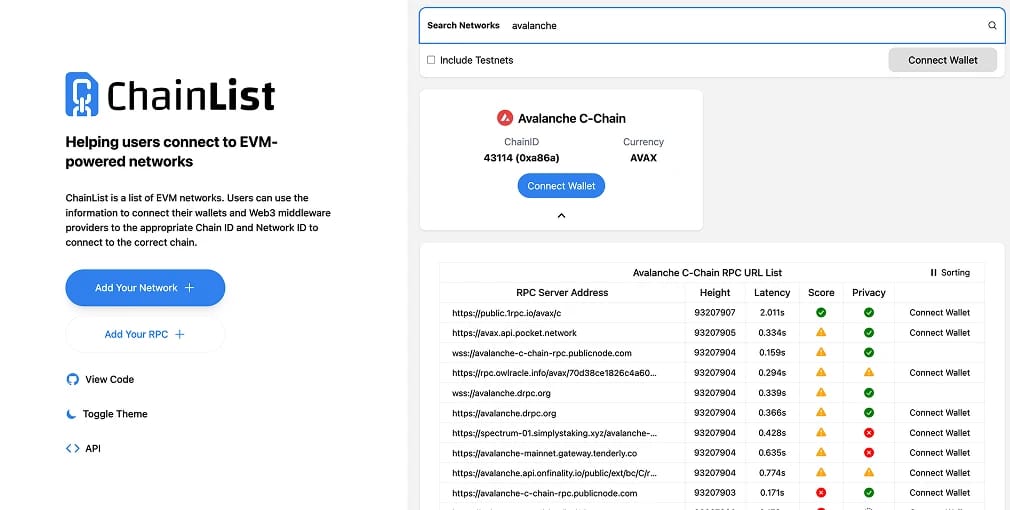Click the https://public.1rpc.io/avax/c address

point(507,313)
